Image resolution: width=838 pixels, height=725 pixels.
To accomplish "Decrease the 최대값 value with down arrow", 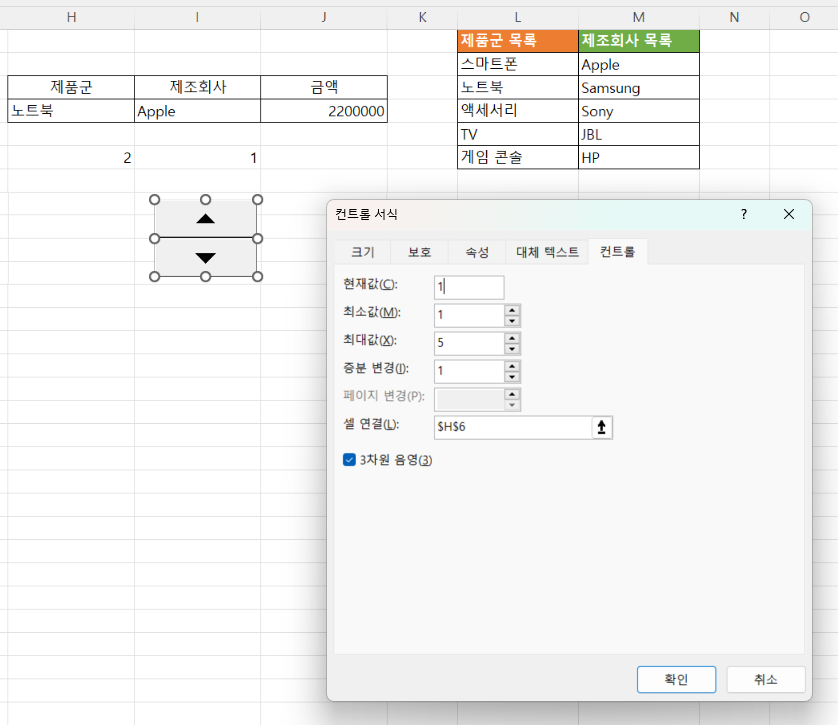I will [x=512, y=348].
